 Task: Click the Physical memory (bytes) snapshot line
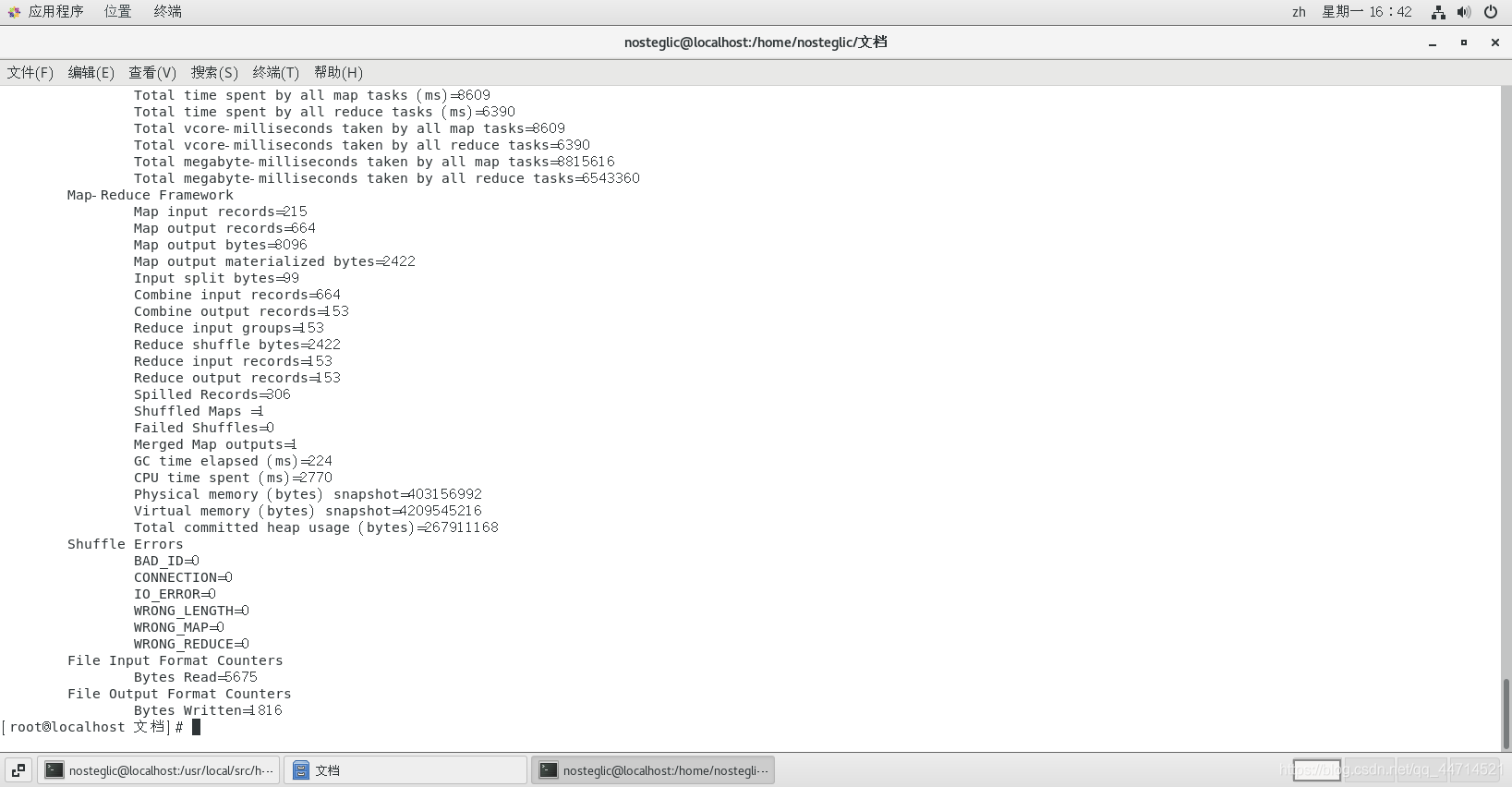308,494
